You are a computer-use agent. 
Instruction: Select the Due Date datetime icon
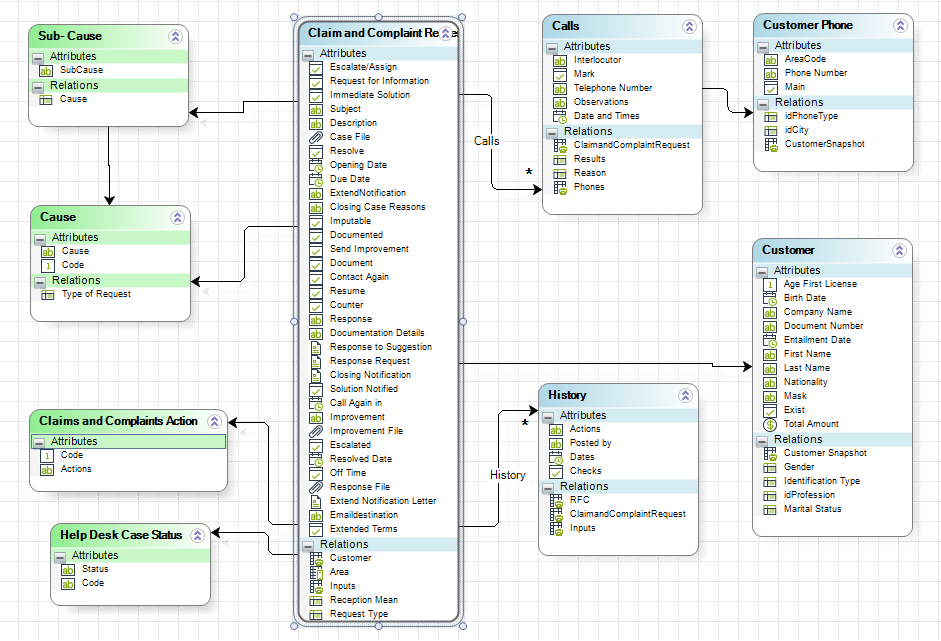click(x=316, y=179)
